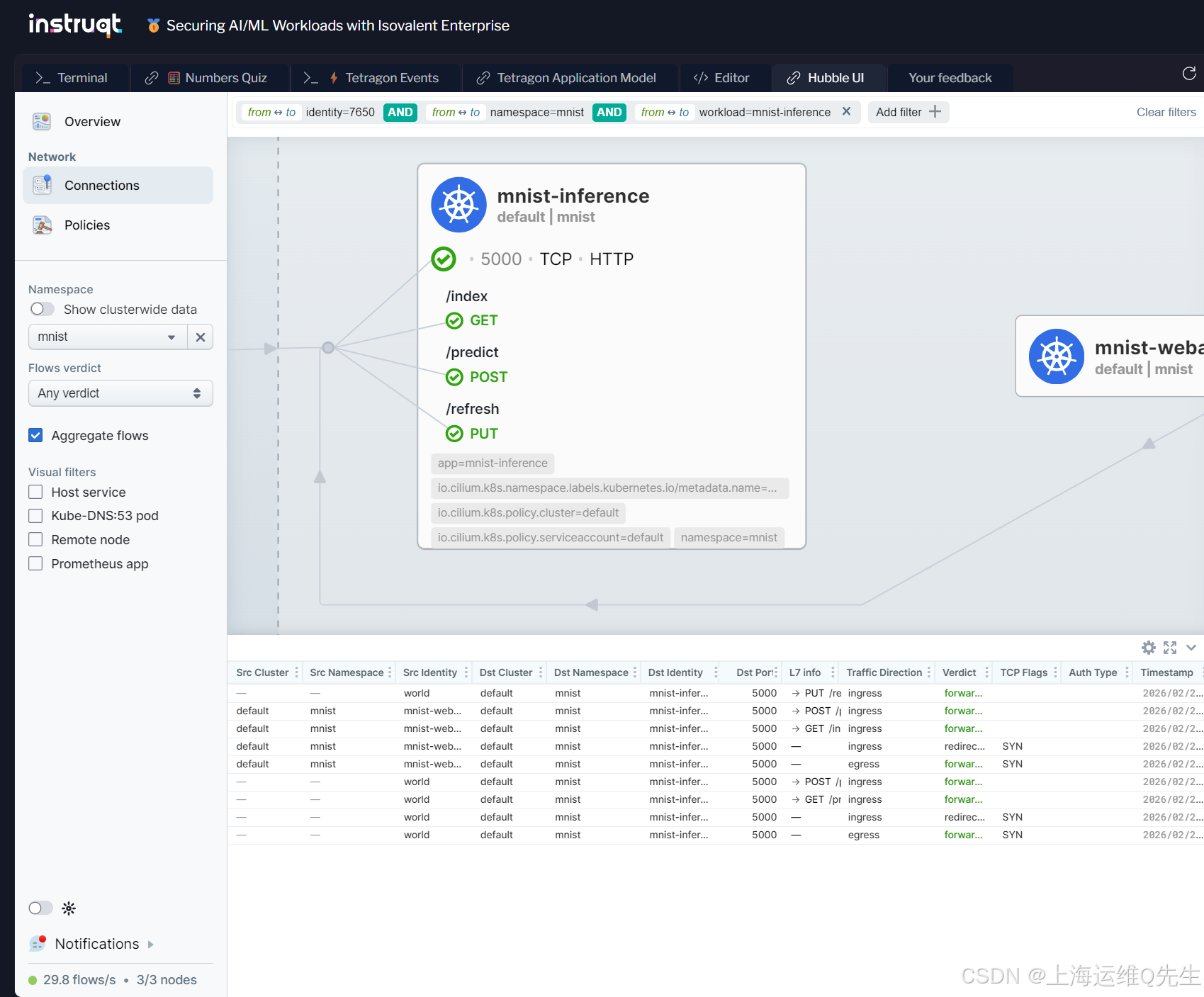Click the namespace=mnist label tag in card
Screen dimensions: 1204x997
tap(728, 538)
